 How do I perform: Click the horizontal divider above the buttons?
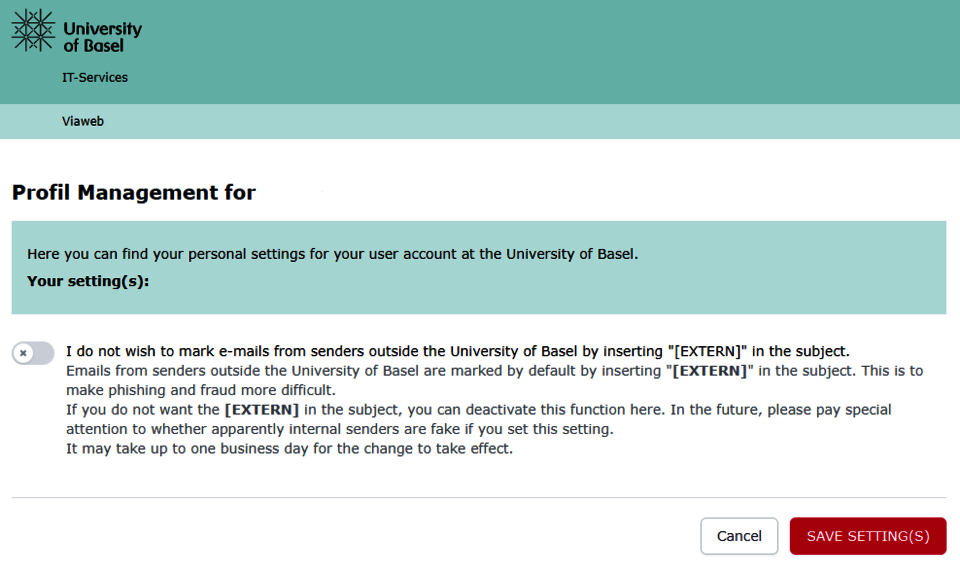479,497
